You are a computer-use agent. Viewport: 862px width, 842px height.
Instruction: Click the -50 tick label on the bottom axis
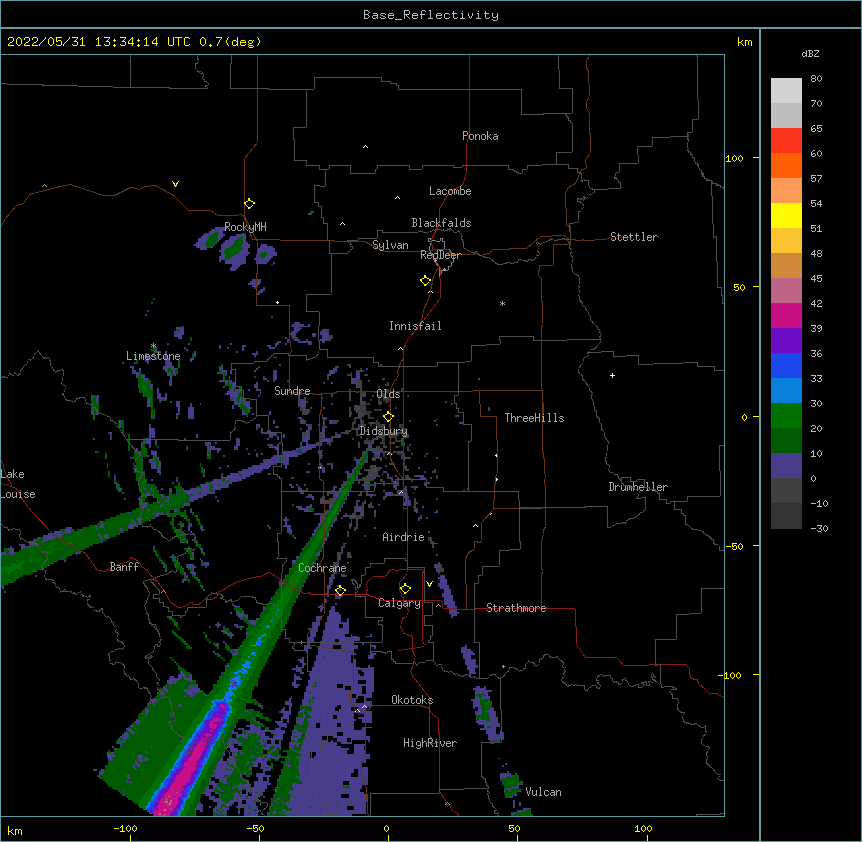255,828
